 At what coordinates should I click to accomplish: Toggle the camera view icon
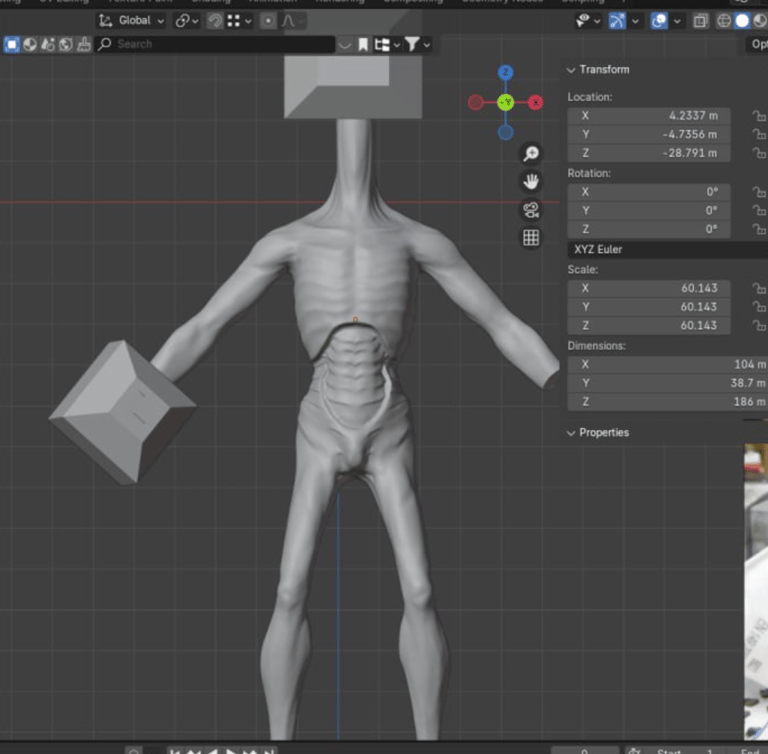point(531,209)
